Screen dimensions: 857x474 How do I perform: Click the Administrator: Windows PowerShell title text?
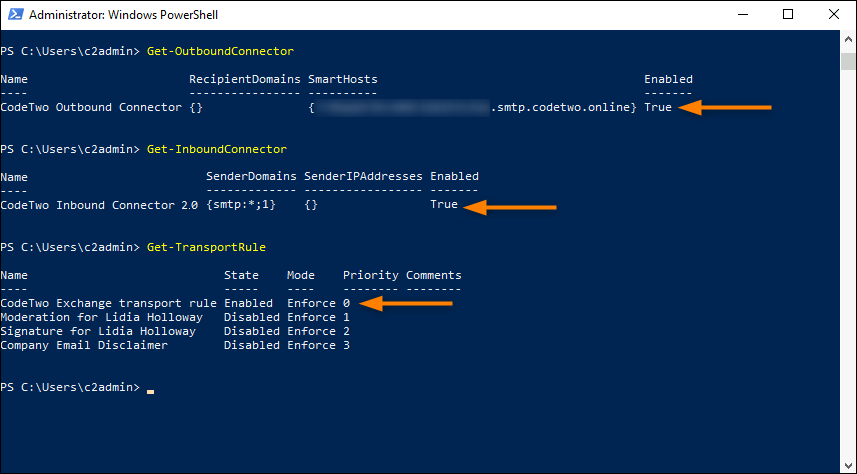click(124, 15)
